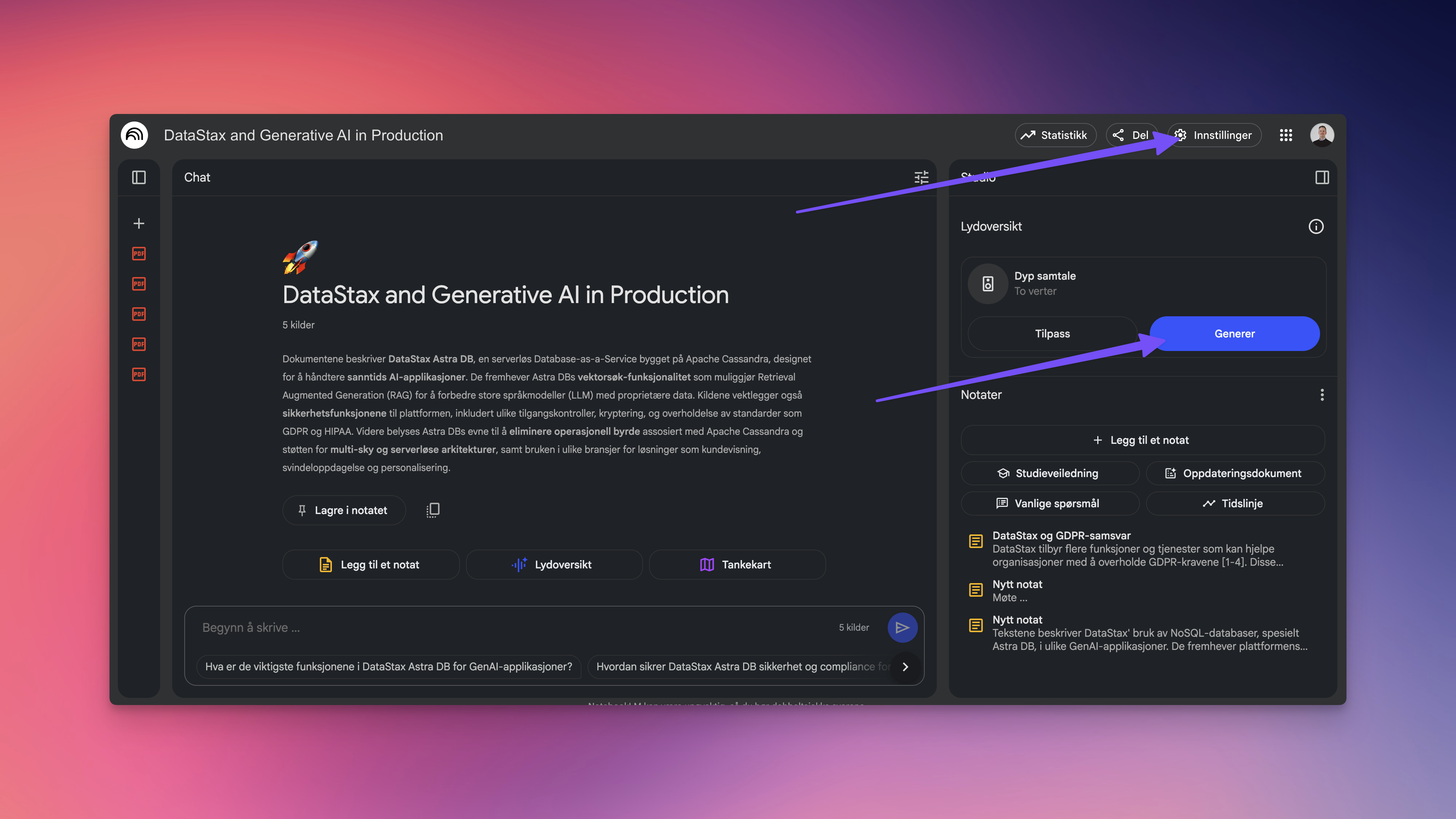Click the blue Generer button
This screenshot has width=1456, height=819.
click(x=1234, y=334)
